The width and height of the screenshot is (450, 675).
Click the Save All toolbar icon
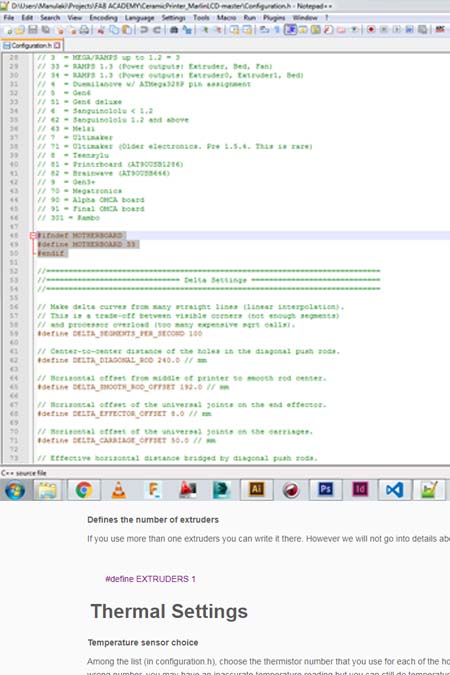[45, 30]
